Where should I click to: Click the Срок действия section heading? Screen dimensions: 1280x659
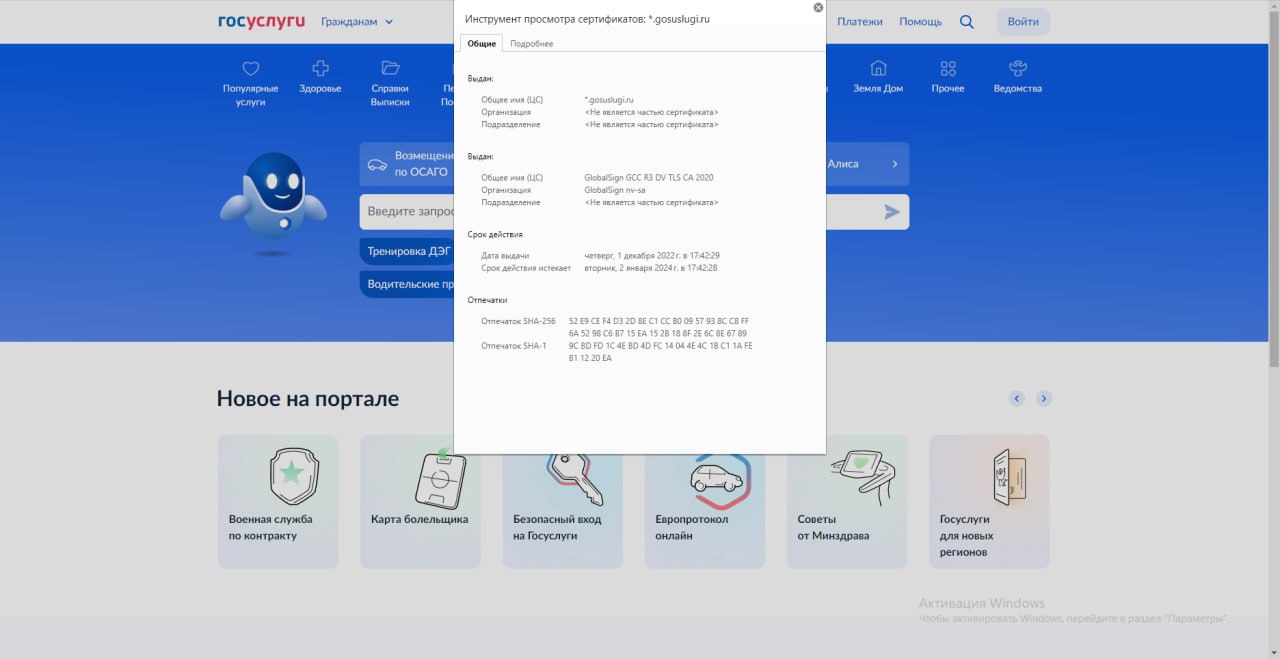point(495,234)
